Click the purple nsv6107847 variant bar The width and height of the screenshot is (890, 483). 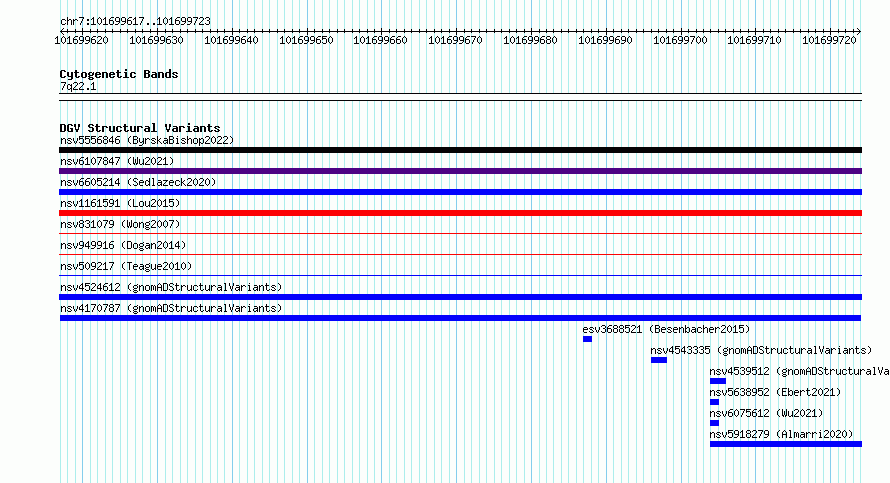point(460,171)
